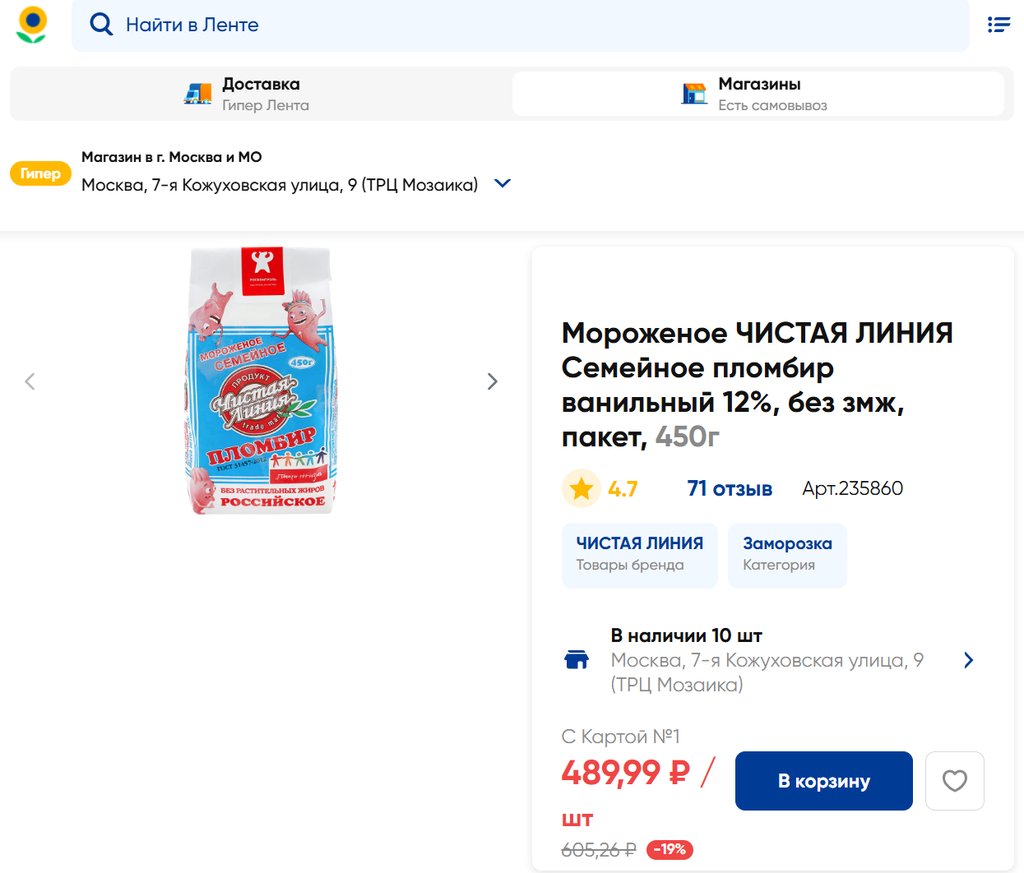Open the catalog list menu icon
Viewport: 1024px width, 873px height.
998,25
